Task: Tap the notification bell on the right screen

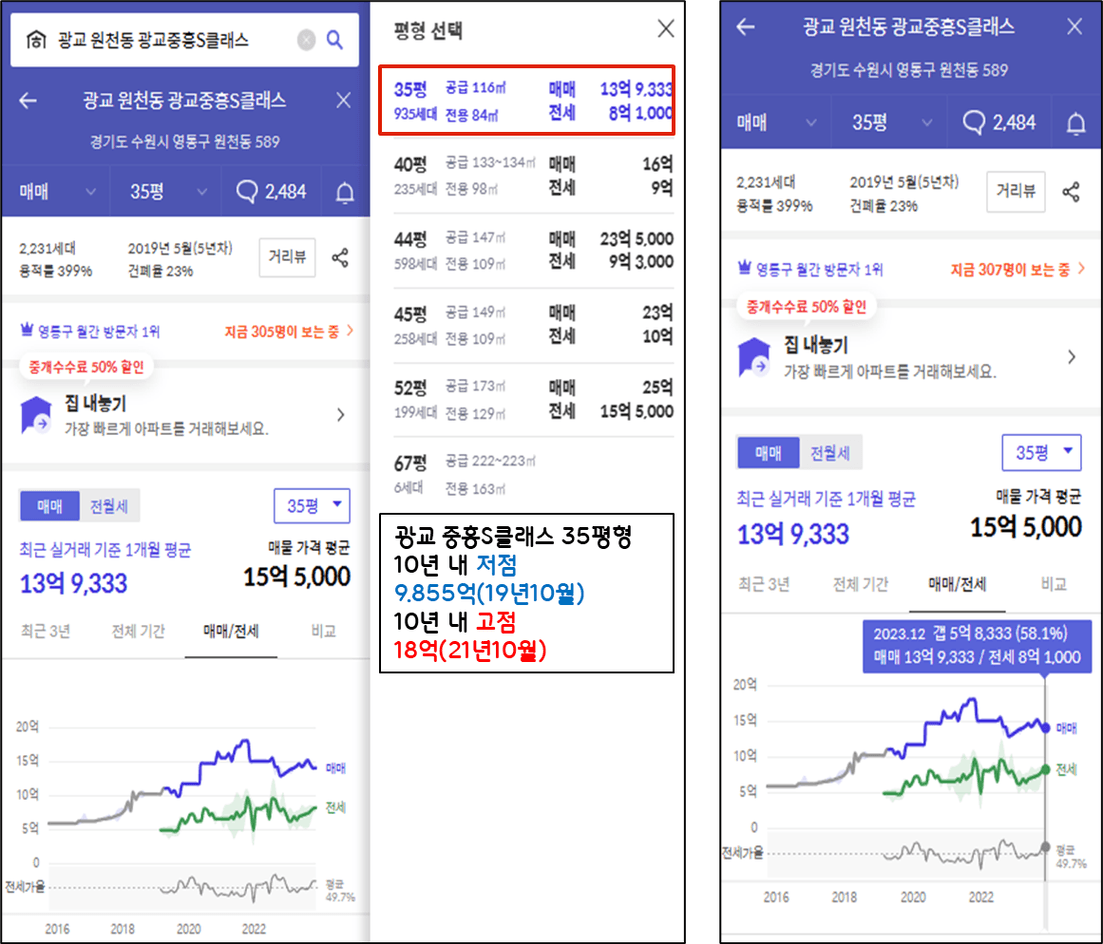Action: [1076, 123]
